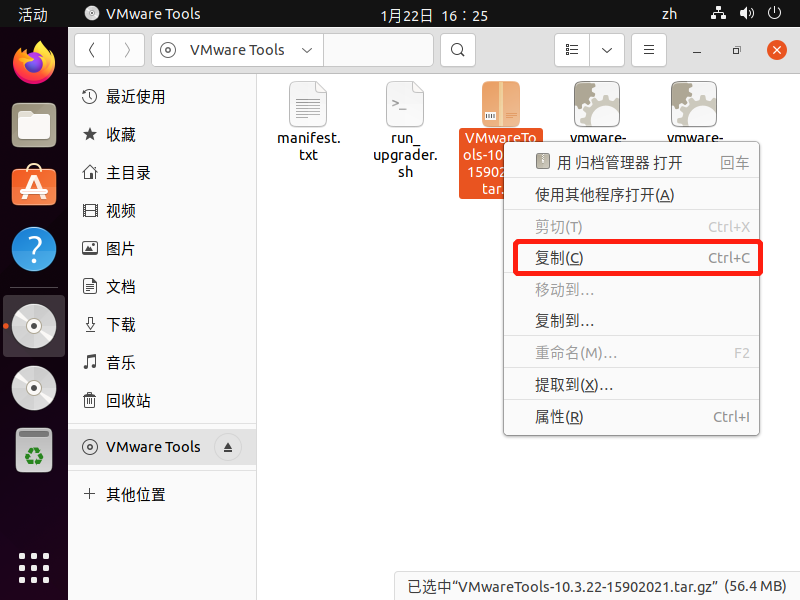
Task: Choose 复制(C) in context menu
Action: coord(631,258)
